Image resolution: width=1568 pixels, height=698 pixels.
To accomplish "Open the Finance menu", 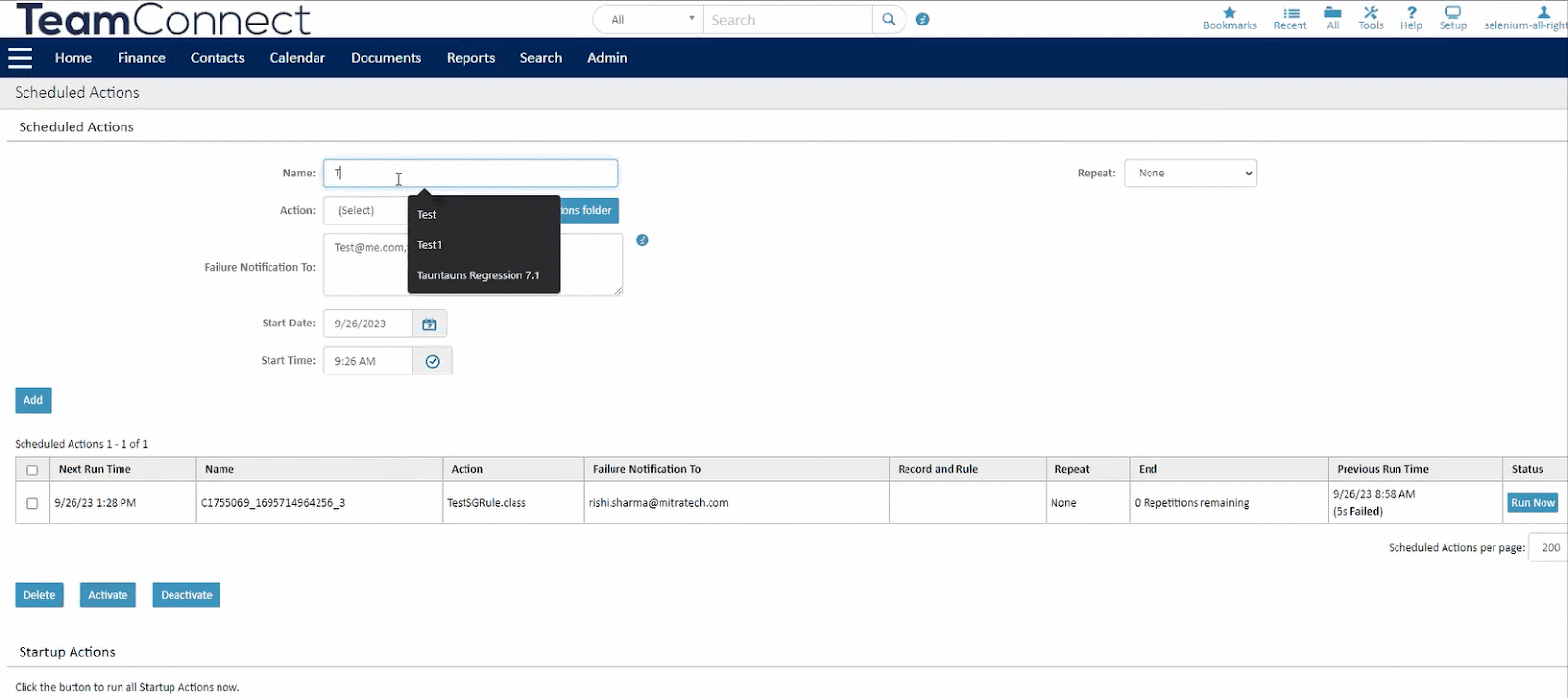I will pyautogui.click(x=141, y=58).
